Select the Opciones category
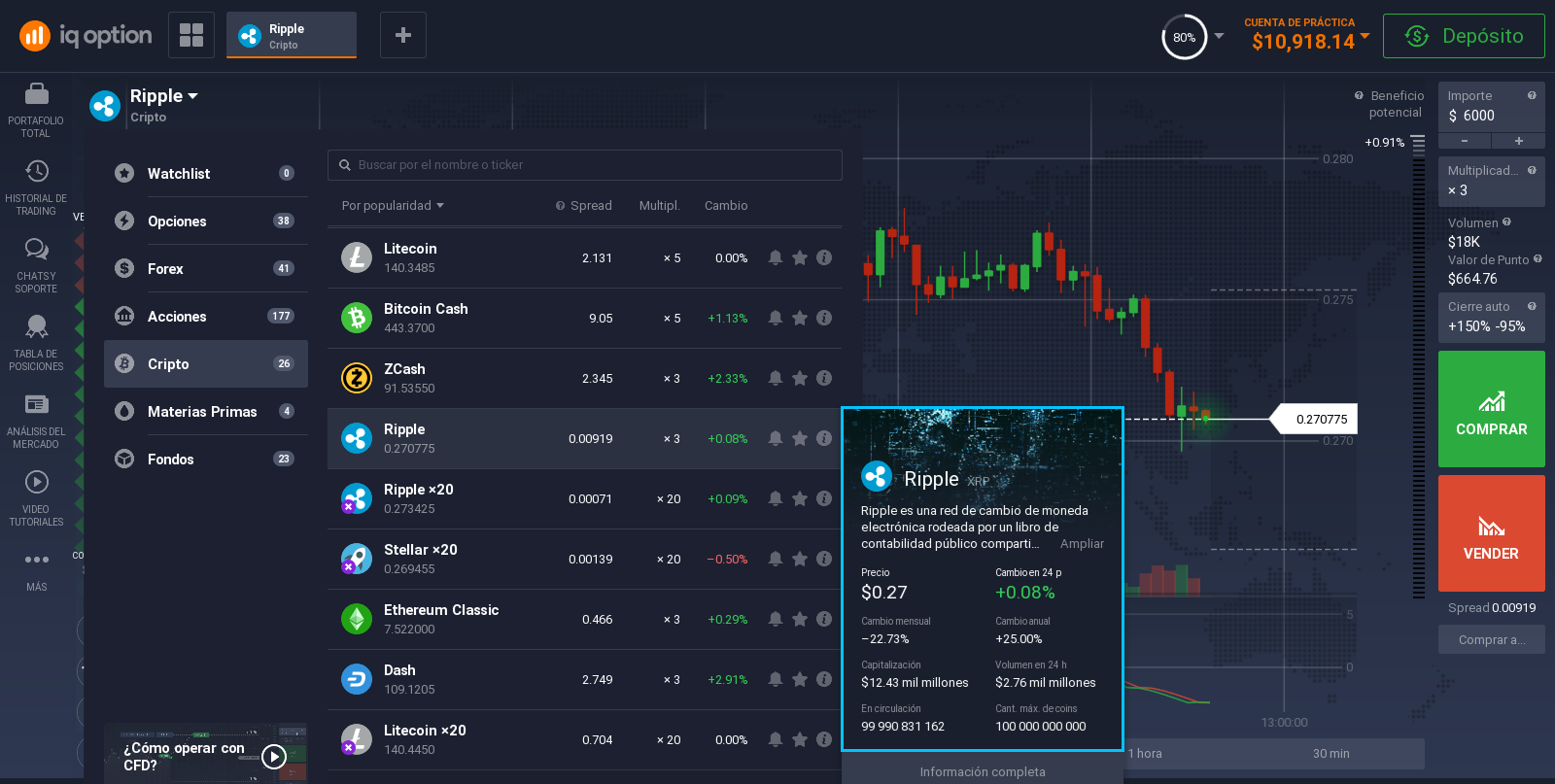1555x784 pixels. click(x=206, y=221)
